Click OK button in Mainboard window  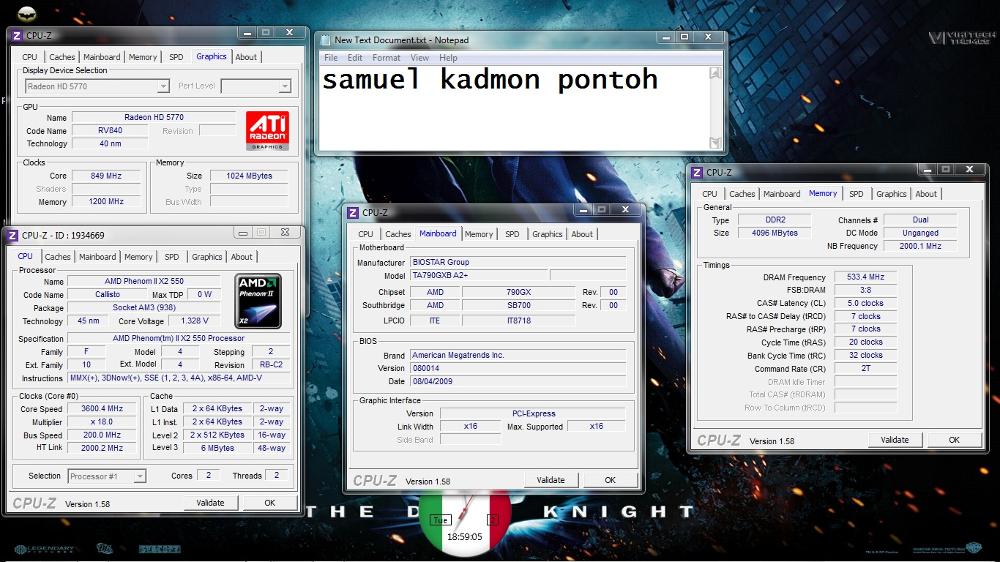(x=610, y=480)
